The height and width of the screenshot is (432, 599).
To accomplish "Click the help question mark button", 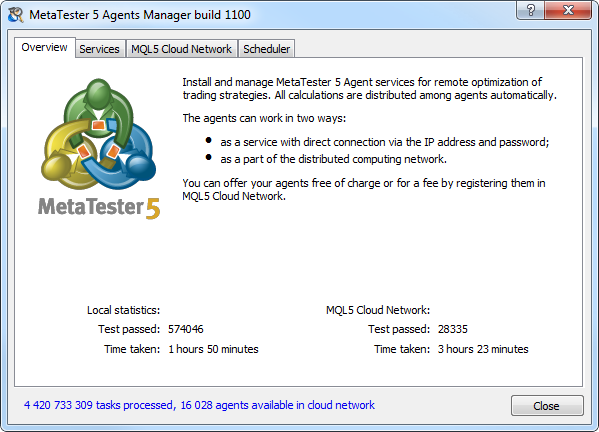I will 531,10.
